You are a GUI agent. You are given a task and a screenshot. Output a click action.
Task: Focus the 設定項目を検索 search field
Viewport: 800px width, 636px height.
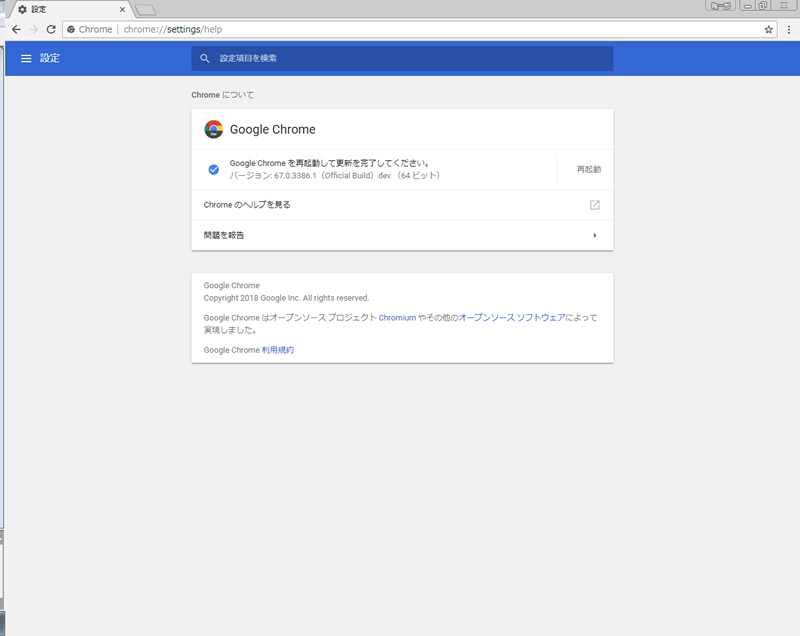(x=402, y=58)
